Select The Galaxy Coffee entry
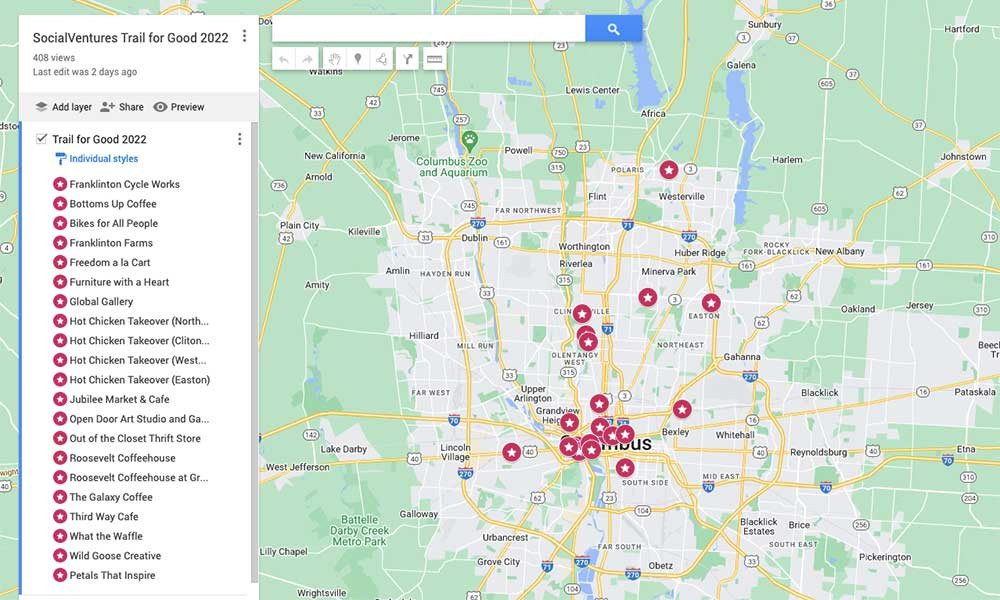This screenshot has width=1000, height=600. coord(111,497)
